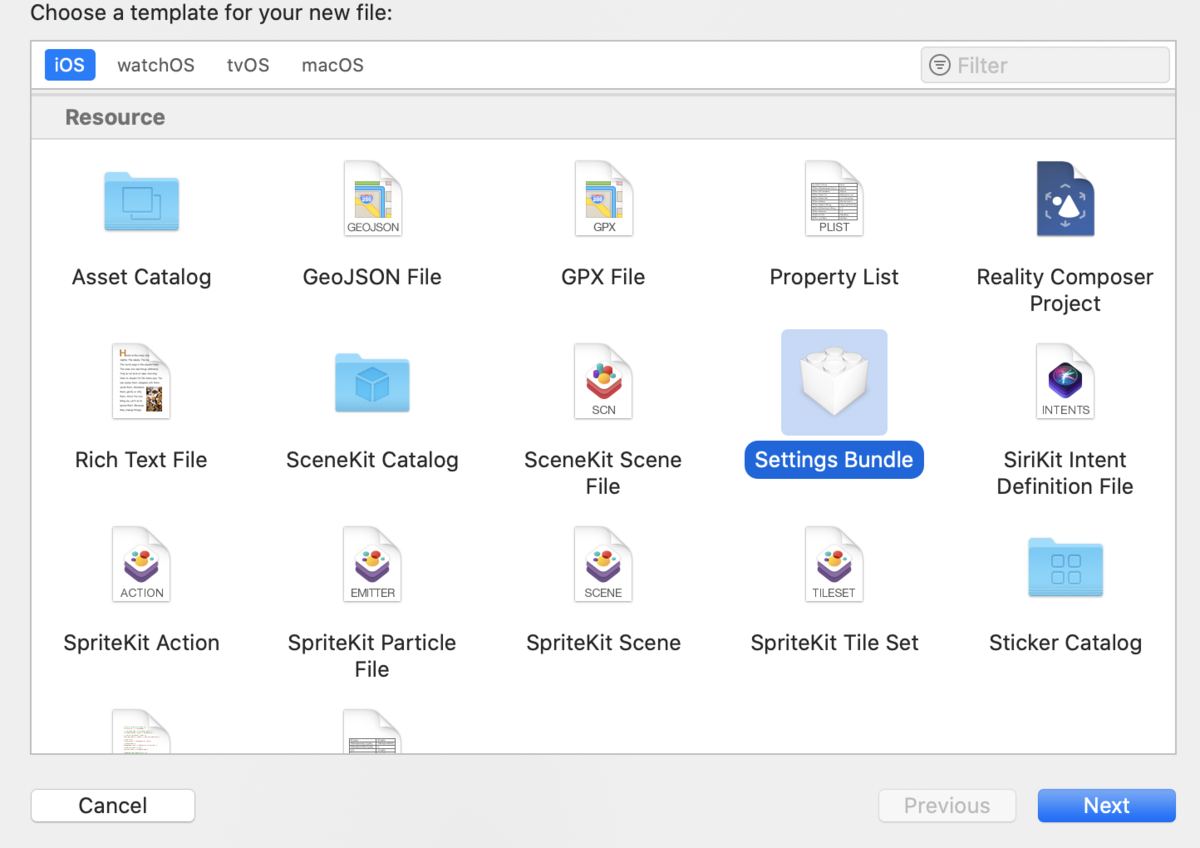Select the Settings Bundle brick icon
Viewport: 1200px width, 848px height.
tap(834, 382)
